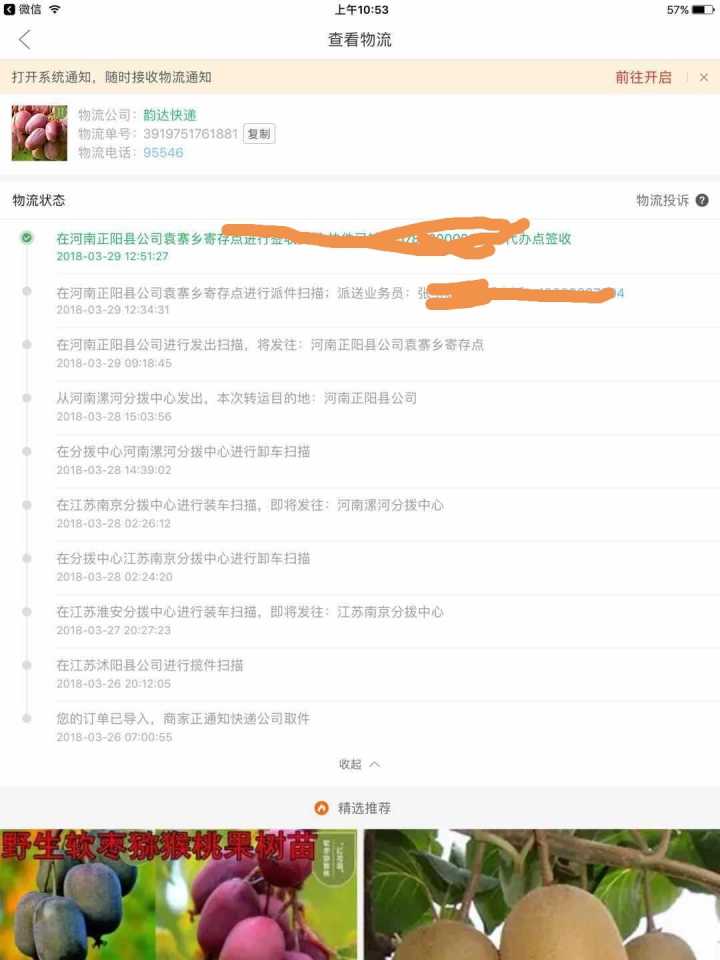Screen dimensions: 720x960
Task: Call the logistics phone 95546
Action: pyautogui.click(x=163, y=152)
